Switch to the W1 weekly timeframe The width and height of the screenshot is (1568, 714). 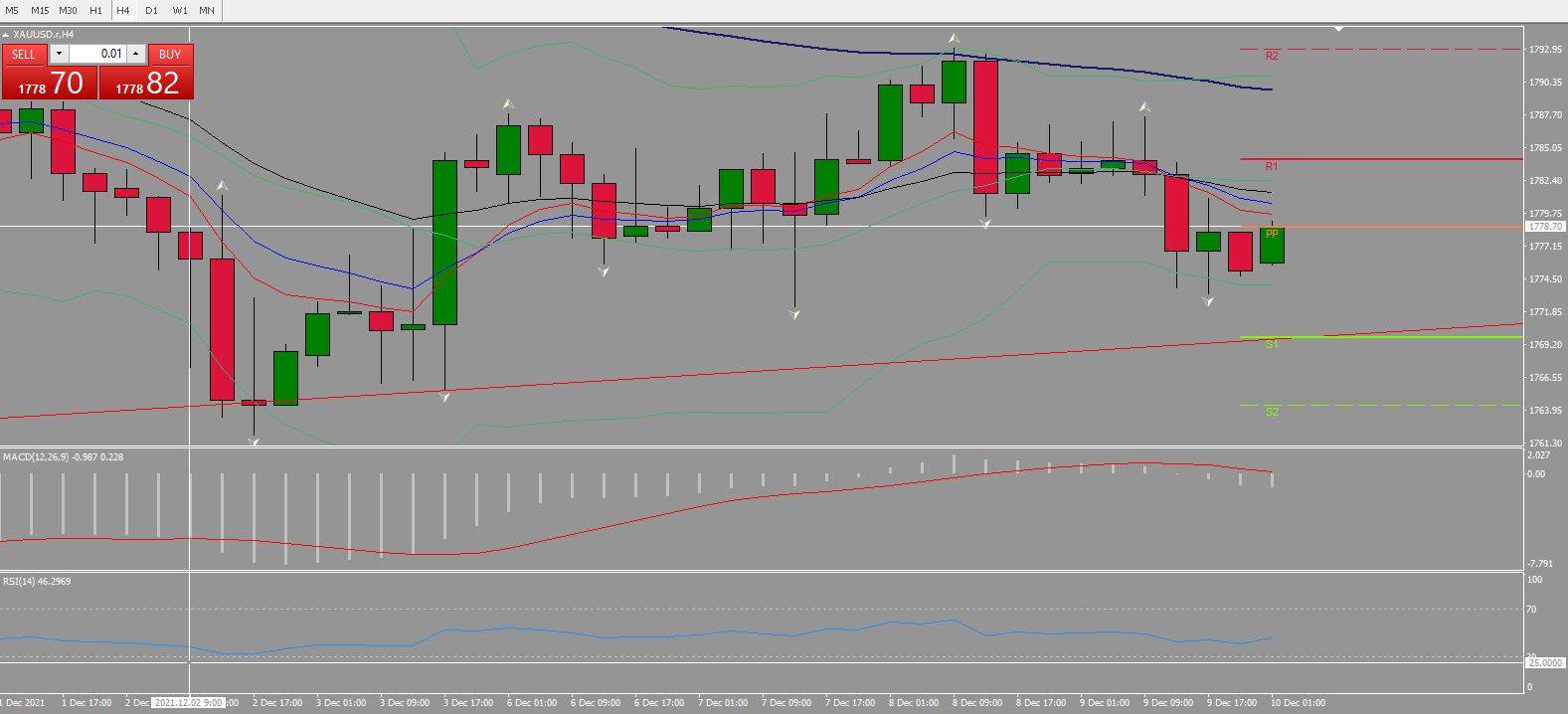[x=180, y=10]
